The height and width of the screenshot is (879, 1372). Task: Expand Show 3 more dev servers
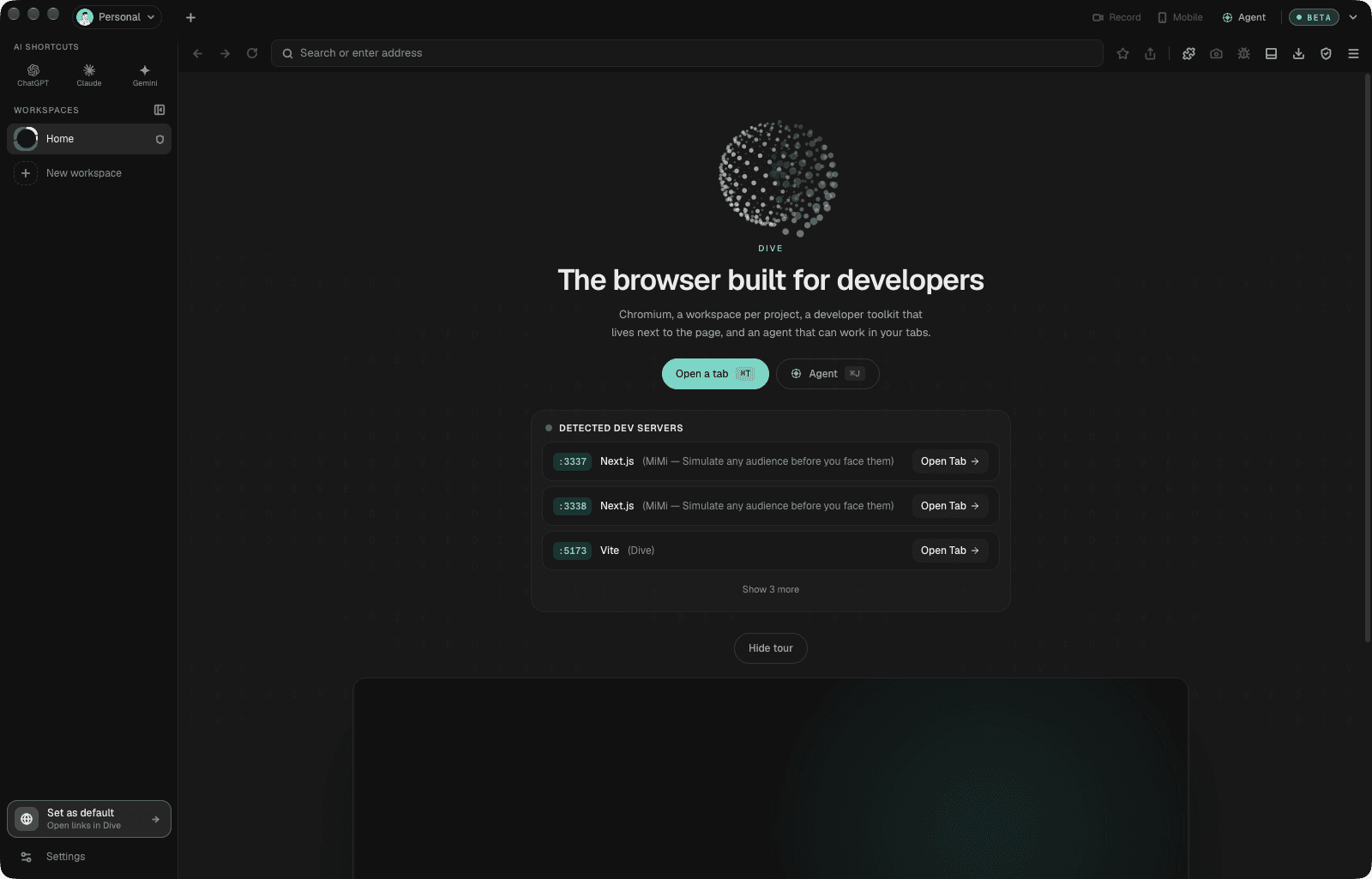click(x=771, y=589)
